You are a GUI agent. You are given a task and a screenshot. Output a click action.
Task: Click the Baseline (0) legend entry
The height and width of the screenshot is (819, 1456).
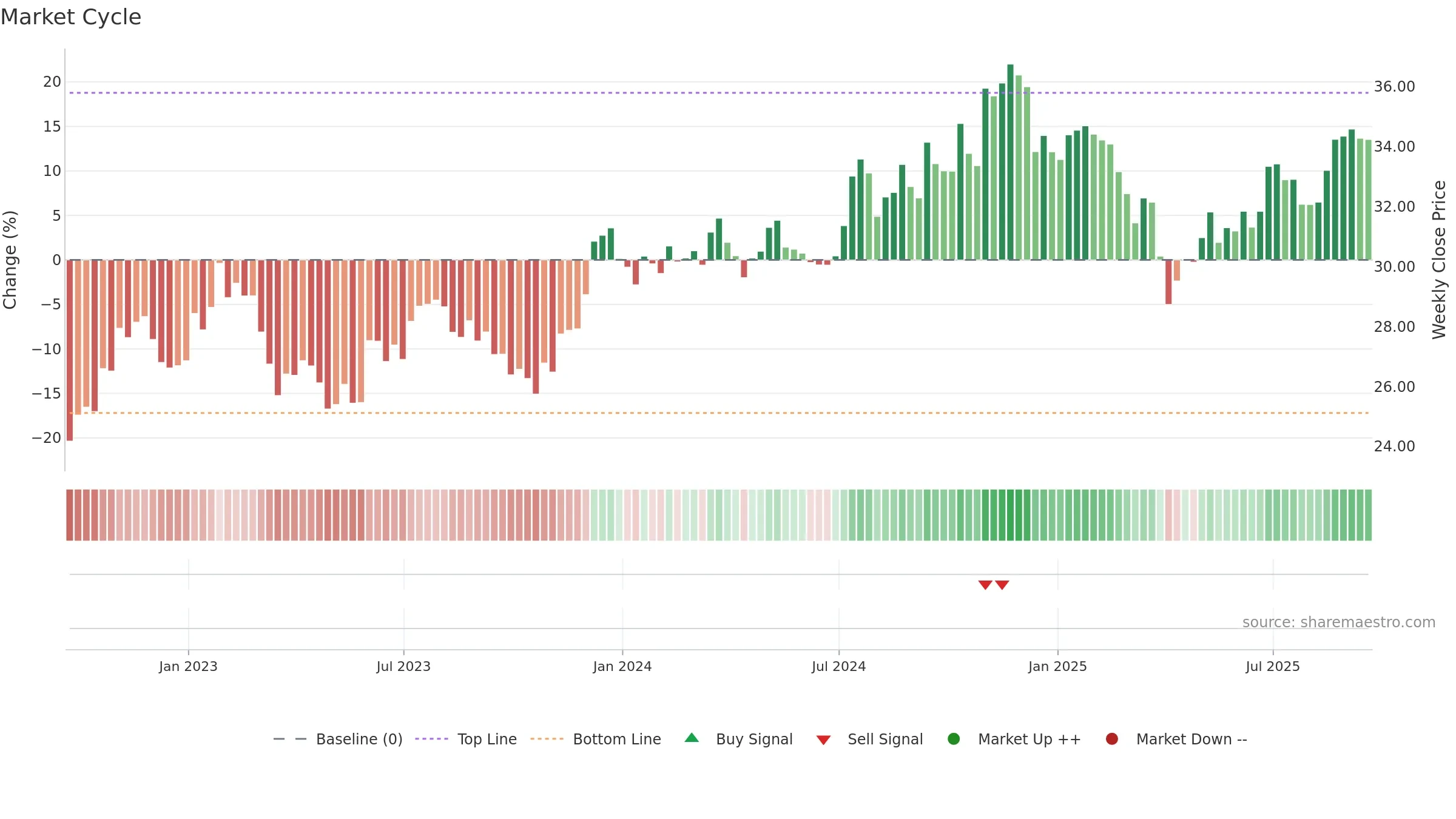pyautogui.click(x=338, y=739)
